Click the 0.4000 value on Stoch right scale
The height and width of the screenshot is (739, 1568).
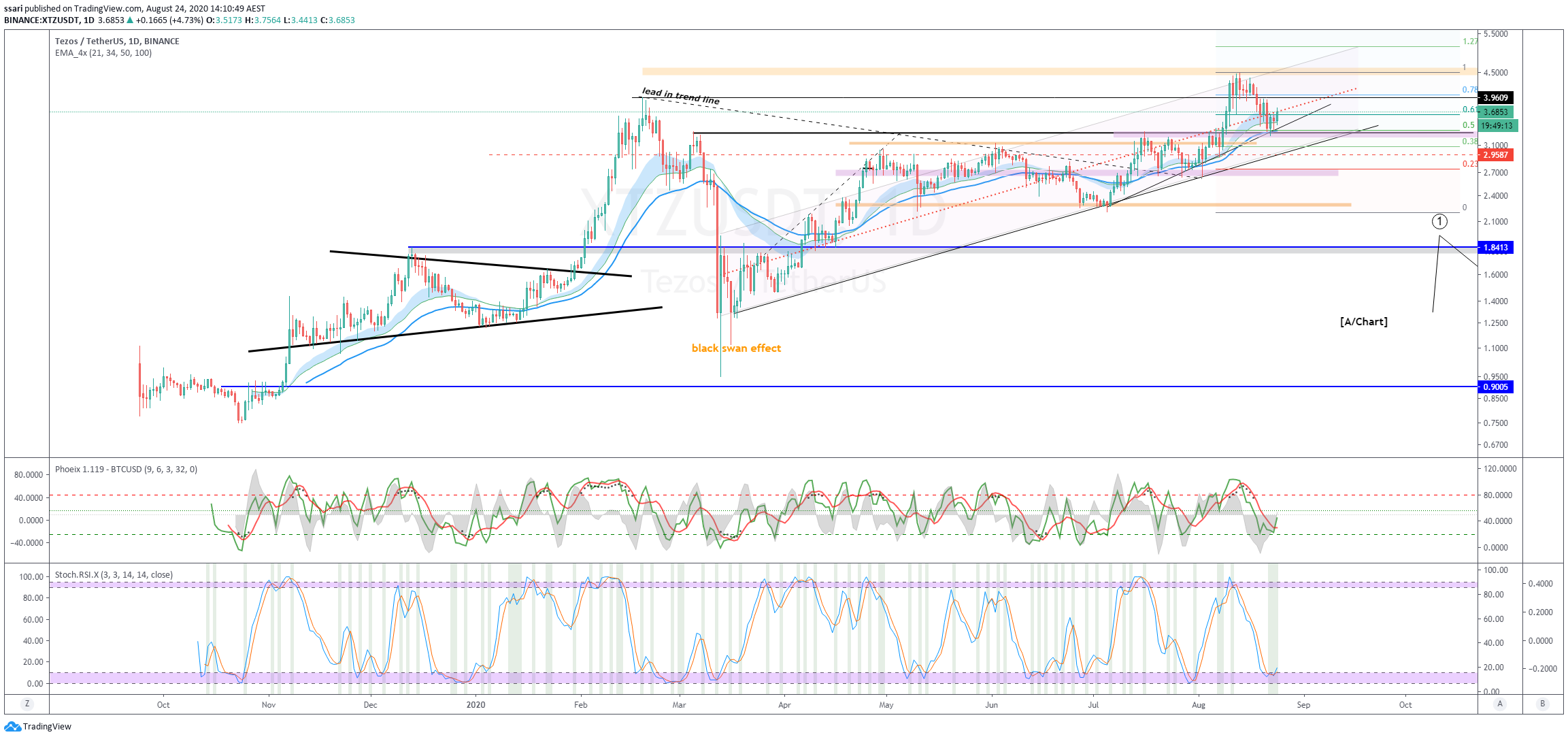click(x=1541, y=584)
